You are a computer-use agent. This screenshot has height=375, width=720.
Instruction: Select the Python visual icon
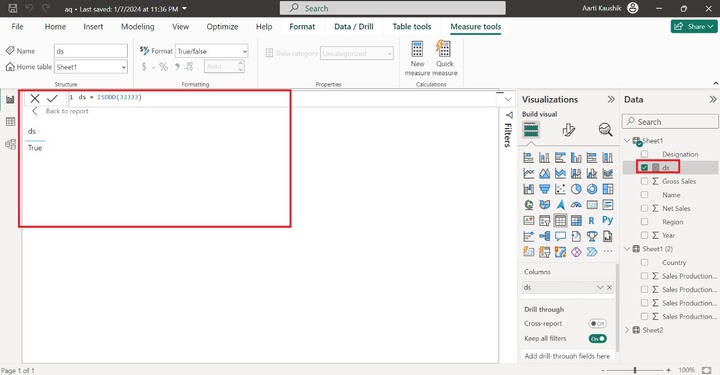[608, 220]
